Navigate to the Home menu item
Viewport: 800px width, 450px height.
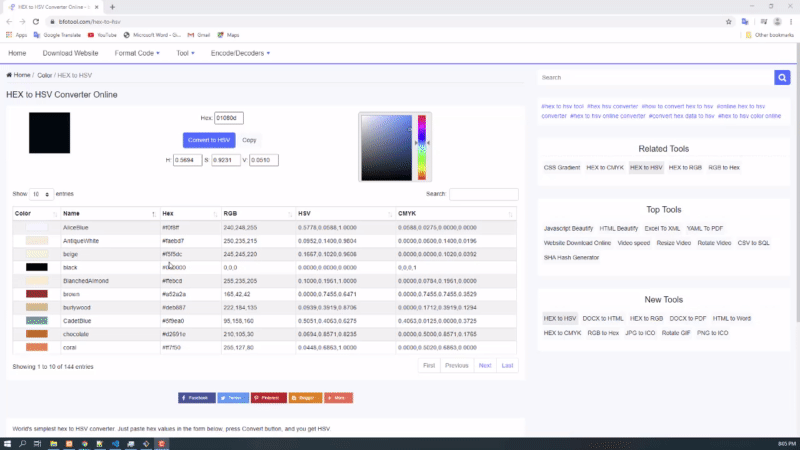pos(17,52)
